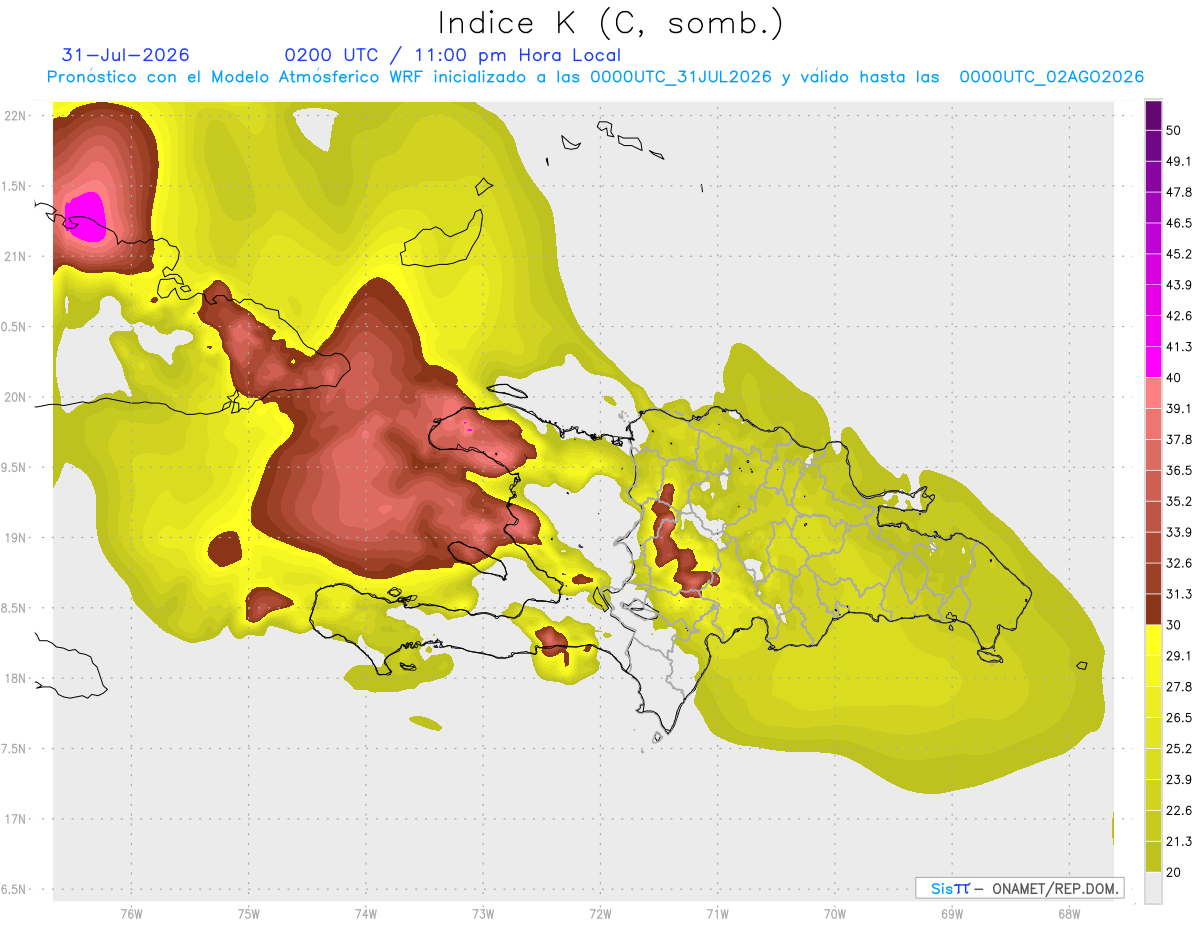The height and width of the screenshot is (927, 1200).
Task: Click the colorbar label "22.6"
Action: [x=1179, y=811]
